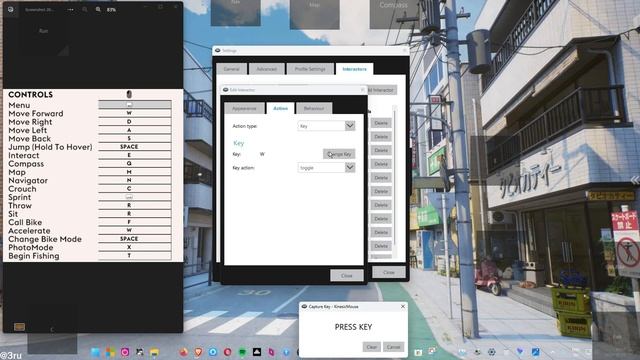Click the green chat-bubble taskbar icon
Screen dimensions: 640x360
click(242, 352)
